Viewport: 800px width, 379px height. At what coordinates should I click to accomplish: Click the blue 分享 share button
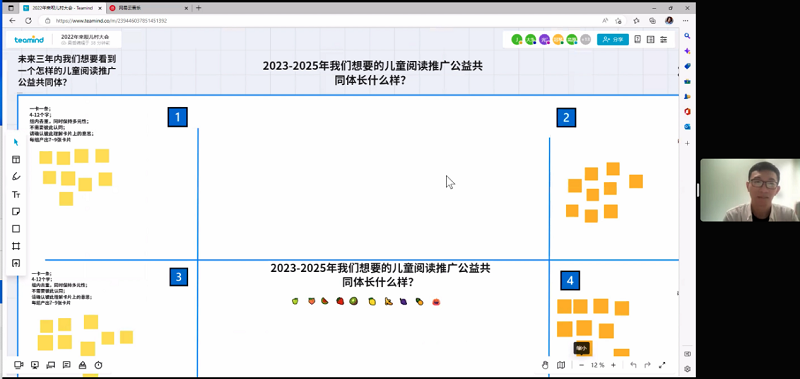[x=613, y=39]
